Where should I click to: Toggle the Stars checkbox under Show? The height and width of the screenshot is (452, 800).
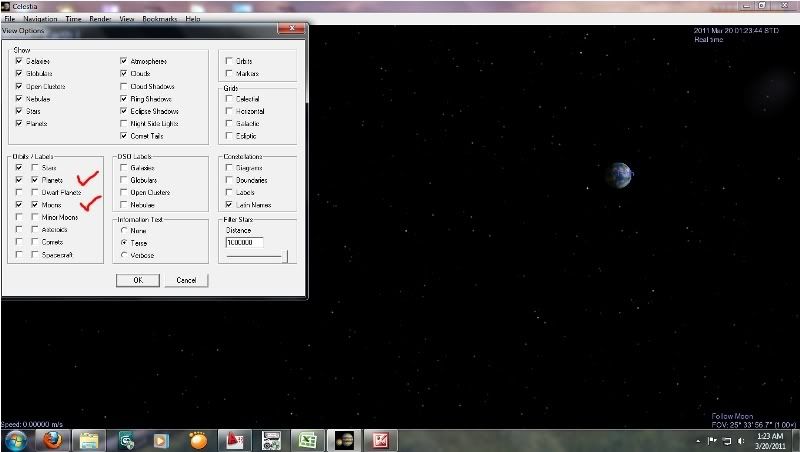point(19,111)
